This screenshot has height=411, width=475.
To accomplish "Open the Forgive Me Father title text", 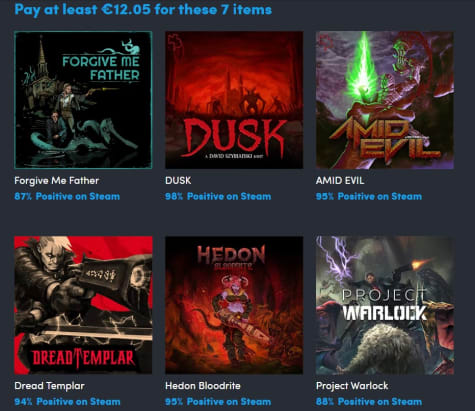I will [57, 181].
